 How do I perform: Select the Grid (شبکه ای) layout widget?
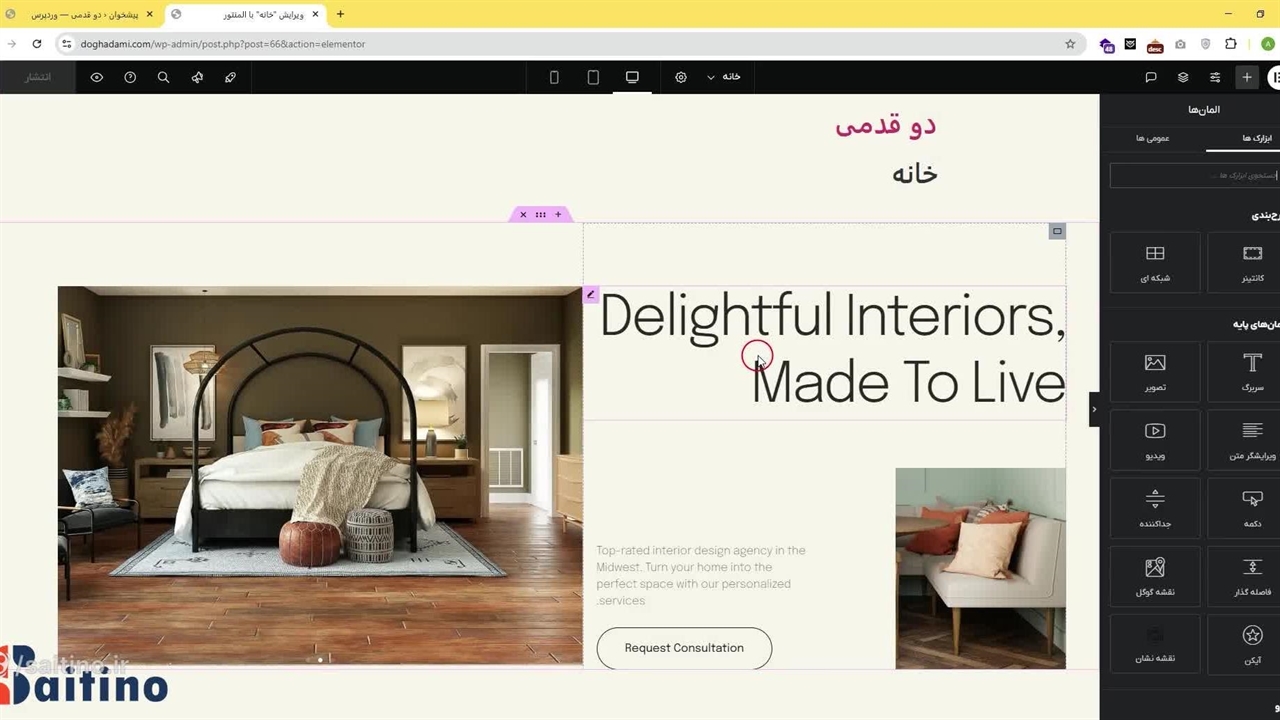point(1155,262)
